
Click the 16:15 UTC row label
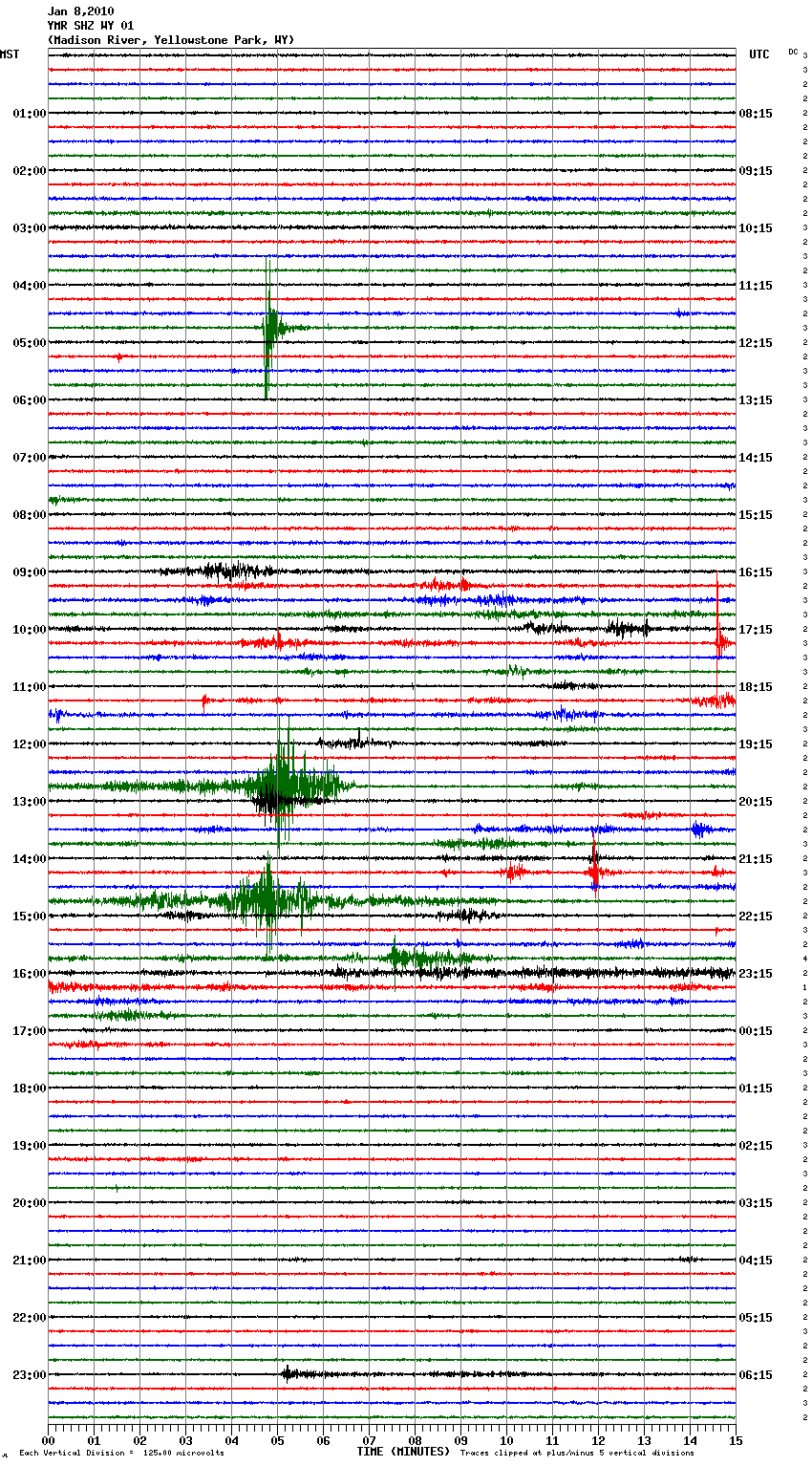[x=756, y=572]
